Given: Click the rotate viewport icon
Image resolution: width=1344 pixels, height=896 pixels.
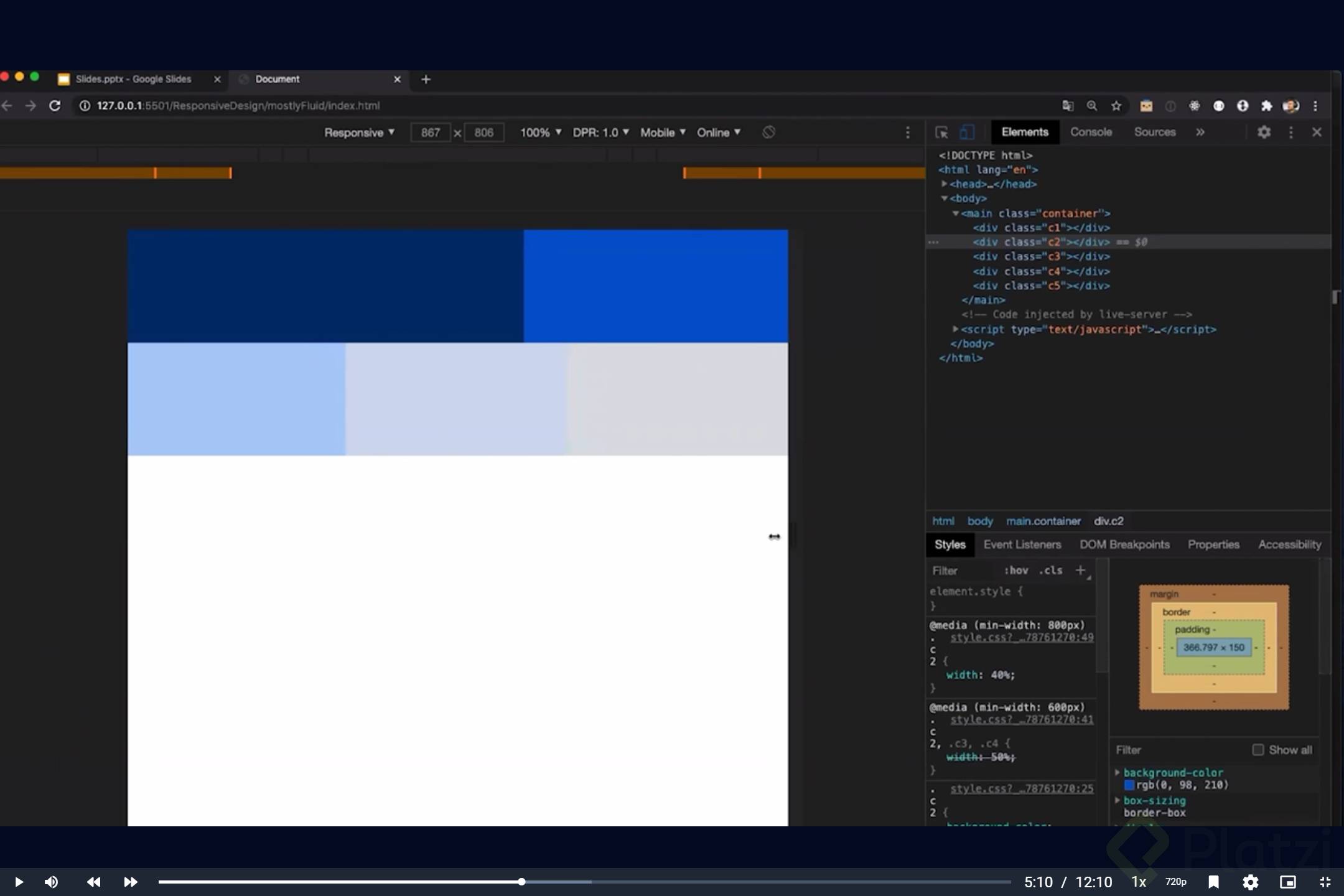Looking at the screenshot, I should pyautogui.click(x=768, y=132).
